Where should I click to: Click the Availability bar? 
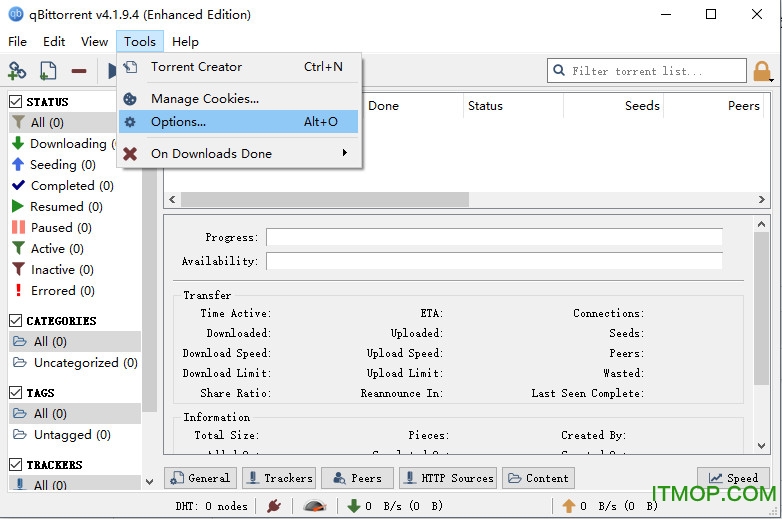click(x=494, y=261)
